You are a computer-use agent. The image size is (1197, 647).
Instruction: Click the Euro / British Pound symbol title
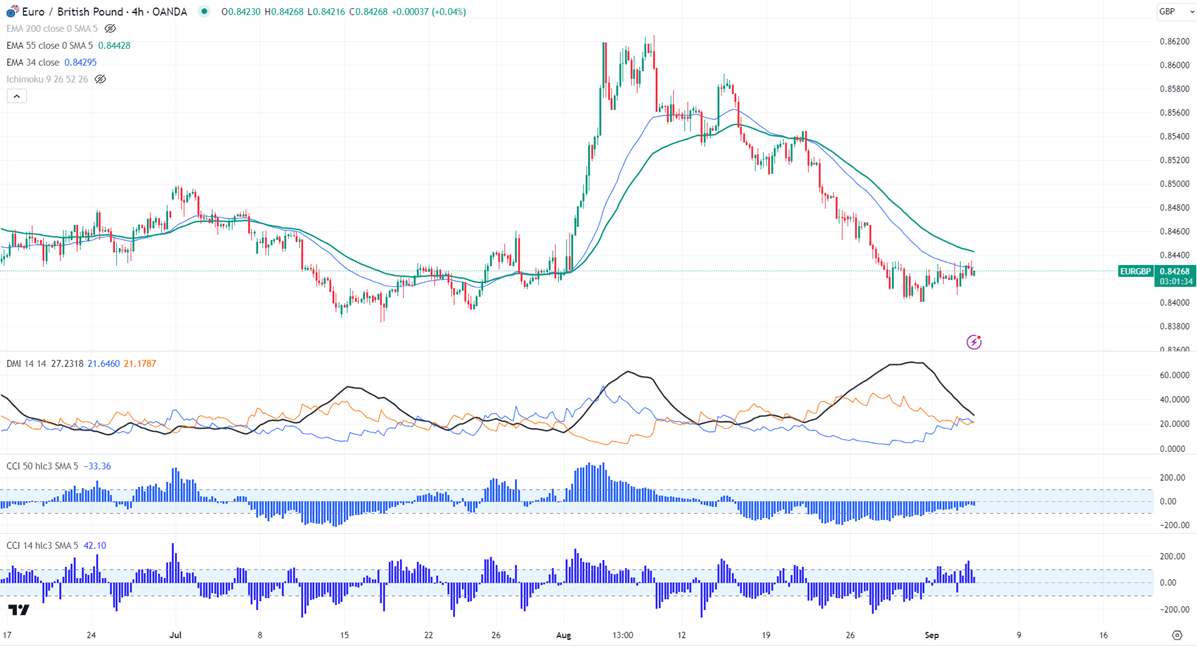(105, 12)
